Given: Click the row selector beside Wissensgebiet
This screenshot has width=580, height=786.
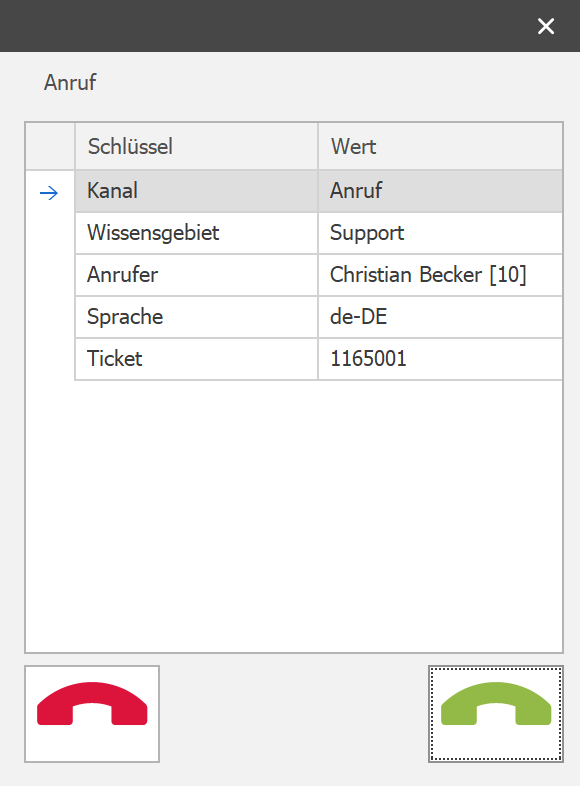Looking at the screenshot, I should (50, 233).
